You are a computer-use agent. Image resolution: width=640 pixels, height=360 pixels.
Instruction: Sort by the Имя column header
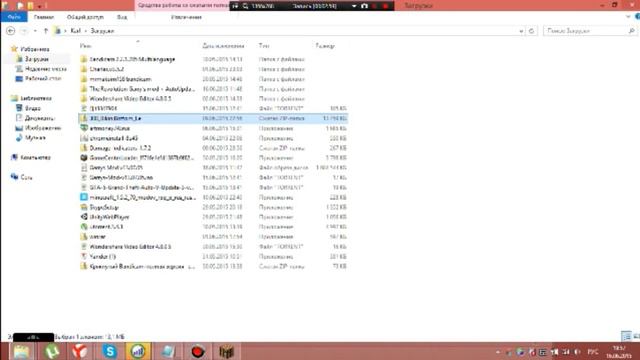tap(85, 46)
